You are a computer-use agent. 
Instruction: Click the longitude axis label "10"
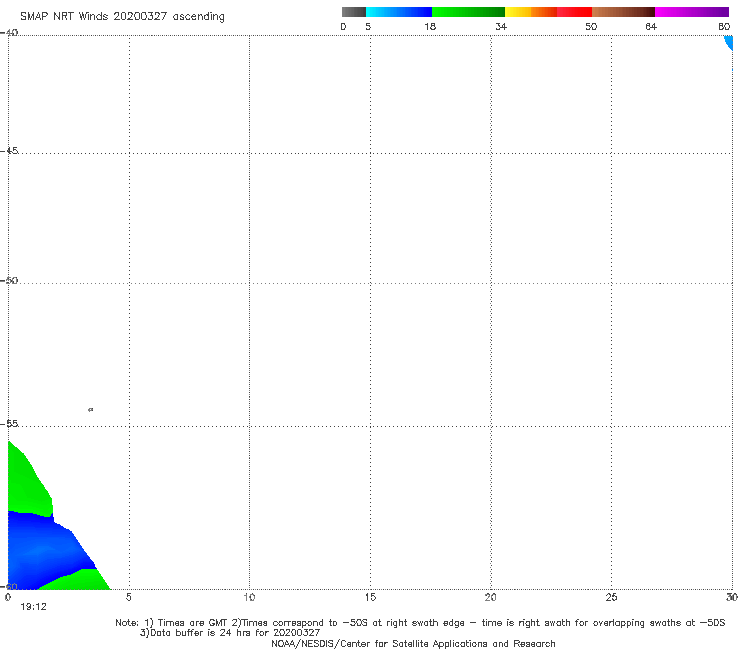(249, 597)
